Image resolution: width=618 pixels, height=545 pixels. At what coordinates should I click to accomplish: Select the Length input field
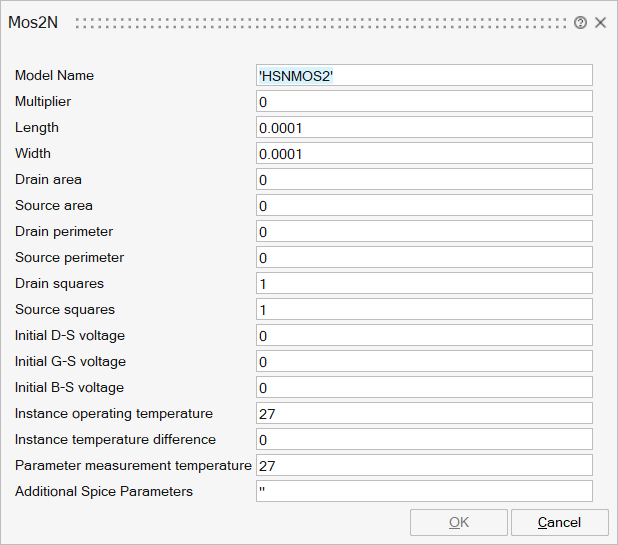424,127
